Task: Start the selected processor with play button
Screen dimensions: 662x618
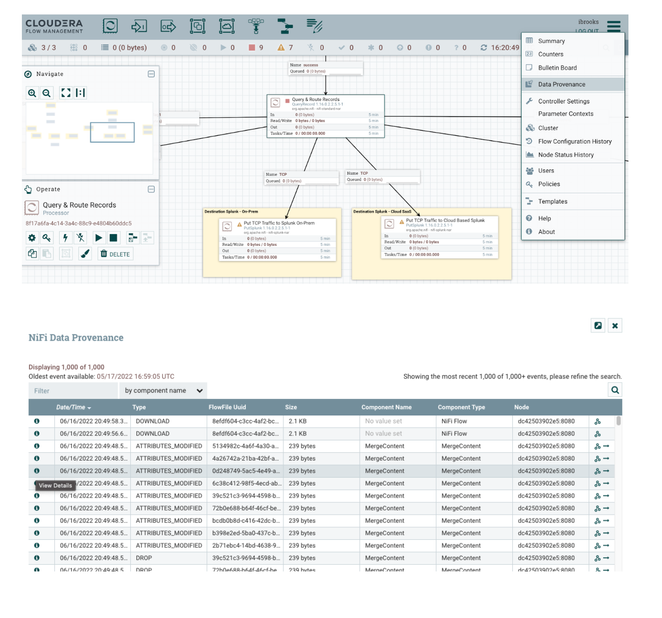Action: [x=98, y=238]
